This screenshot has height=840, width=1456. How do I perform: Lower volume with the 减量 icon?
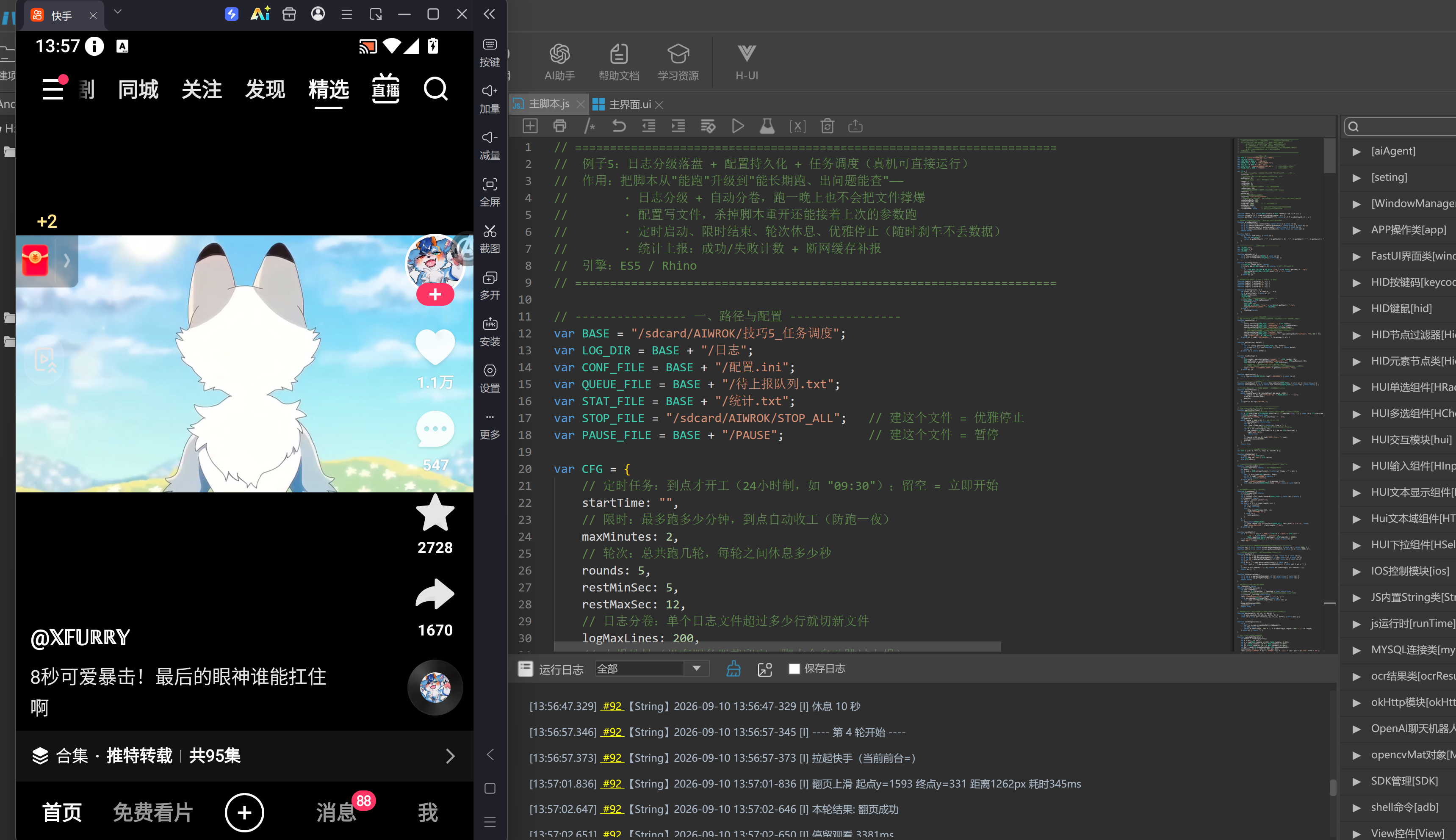490,146
